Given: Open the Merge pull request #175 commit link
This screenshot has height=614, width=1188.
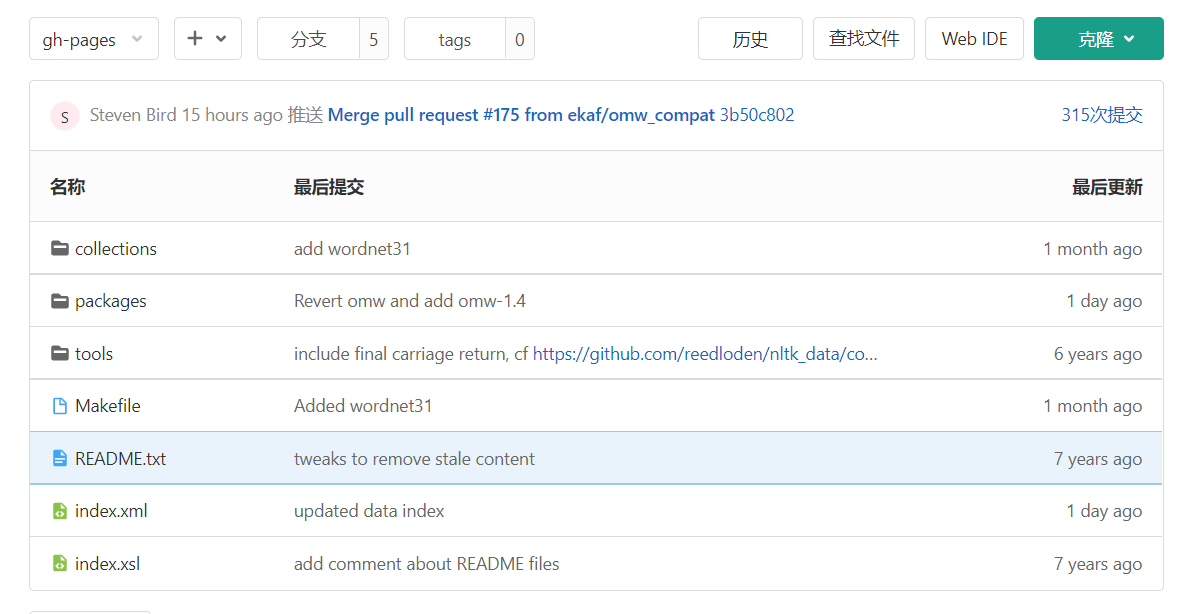Looking at the screenshot, I should pos(521,115).
